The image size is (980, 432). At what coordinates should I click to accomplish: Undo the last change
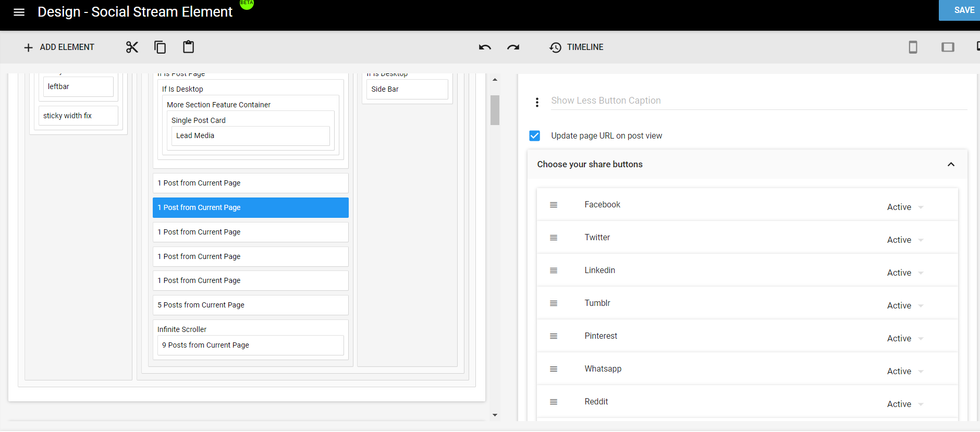click(x=485, y=47)
